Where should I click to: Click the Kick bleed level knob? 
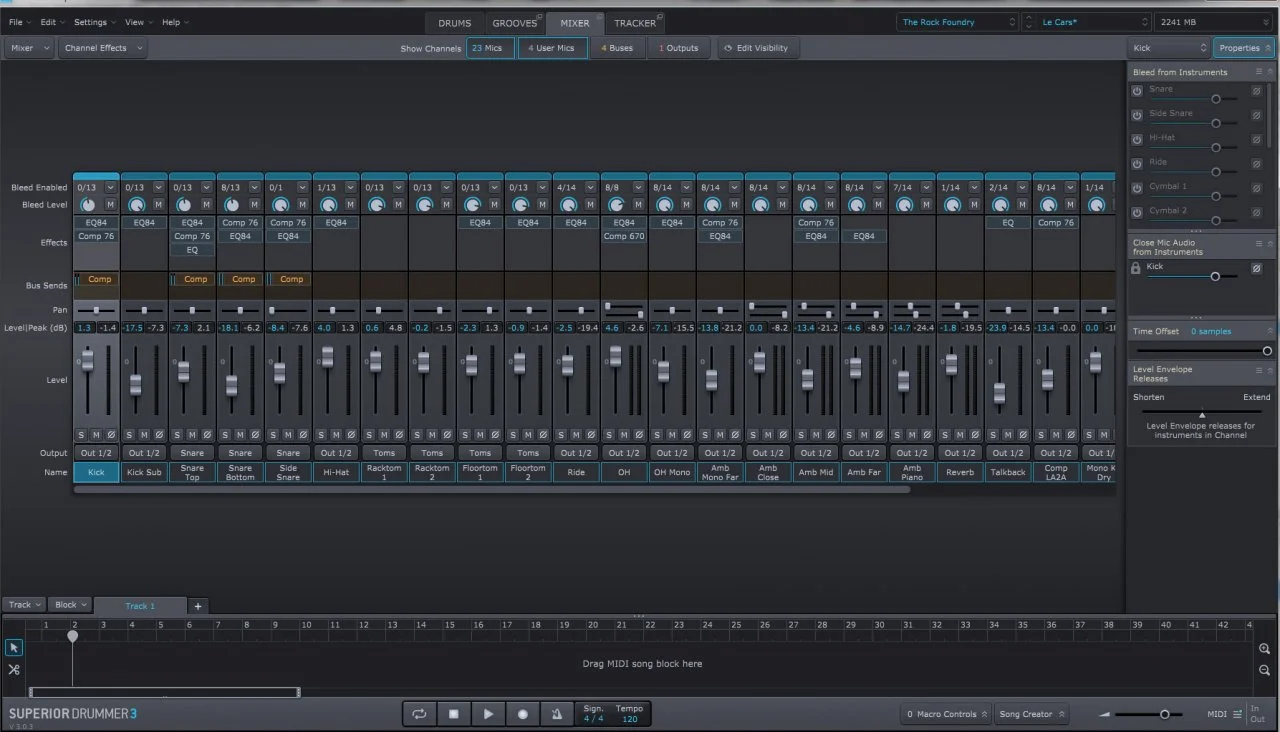coord(87,204)
